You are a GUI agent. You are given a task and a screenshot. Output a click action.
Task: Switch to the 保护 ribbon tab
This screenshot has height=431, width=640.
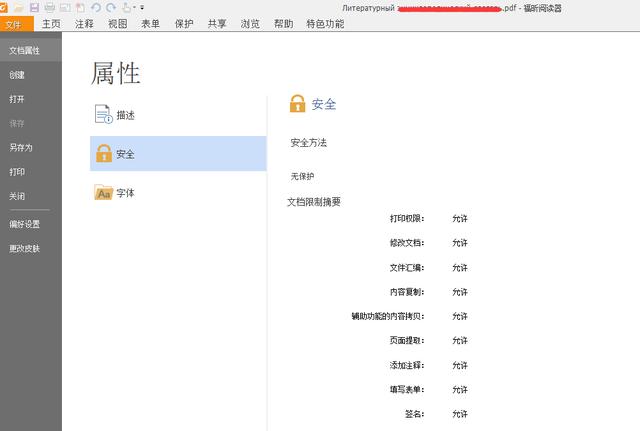click(x=184, y=24)
